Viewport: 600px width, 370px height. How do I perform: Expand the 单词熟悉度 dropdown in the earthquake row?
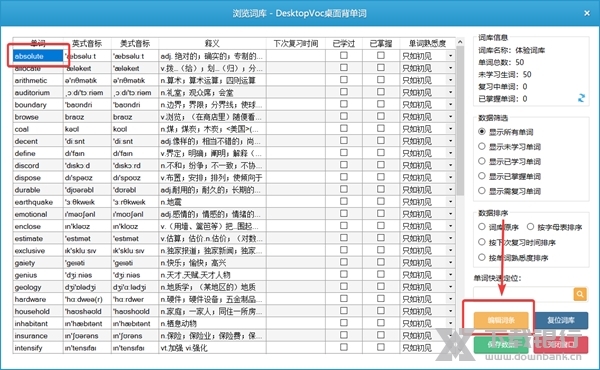click(x=450, y=202)
